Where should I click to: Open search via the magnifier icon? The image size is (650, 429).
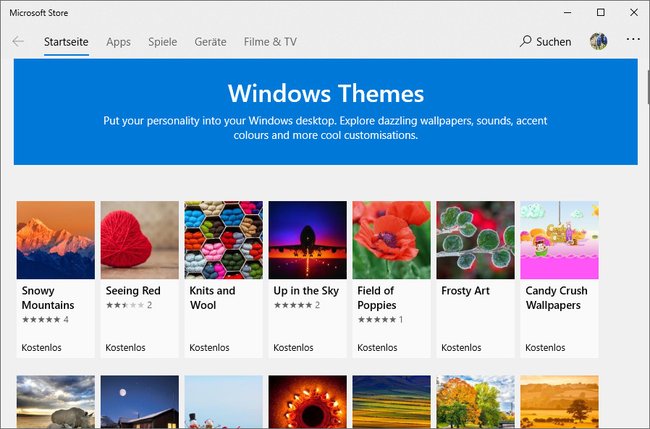(x=526, y=41)
